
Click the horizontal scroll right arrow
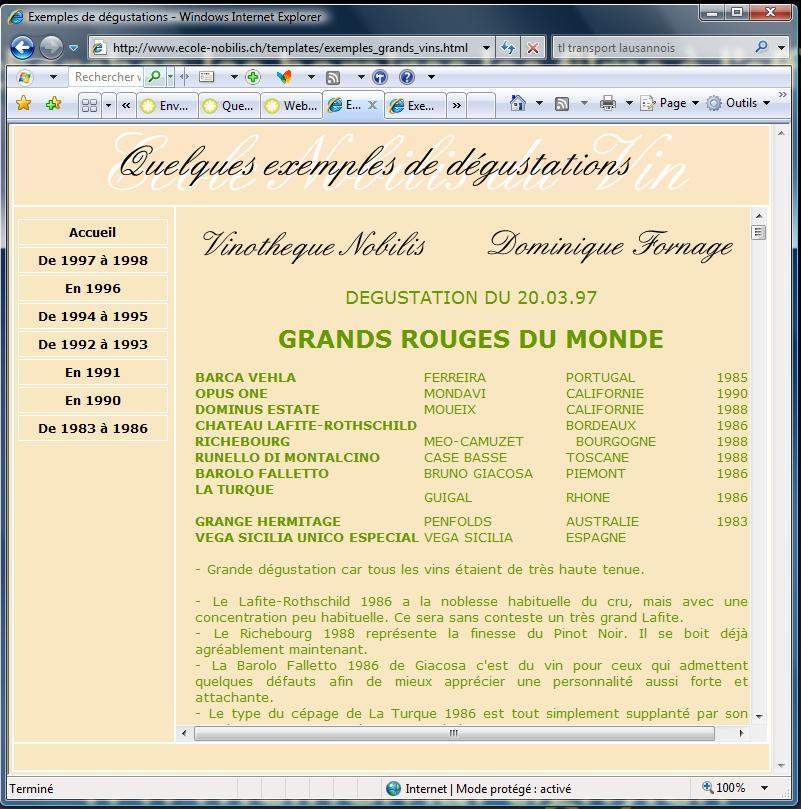[742, 733]
